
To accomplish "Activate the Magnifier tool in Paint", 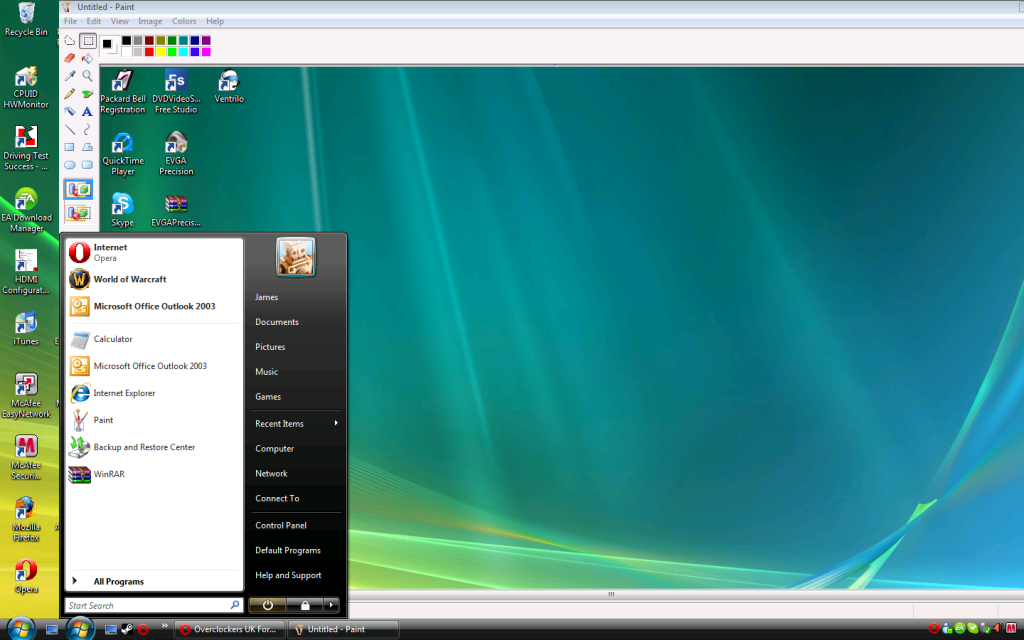I will [x=88, y=76].
